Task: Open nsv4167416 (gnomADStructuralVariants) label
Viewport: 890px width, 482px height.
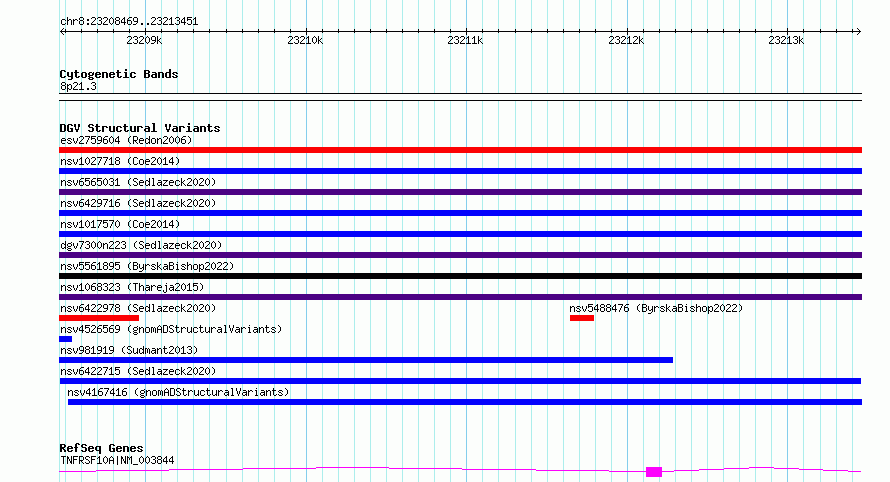Action: [178, 392]
